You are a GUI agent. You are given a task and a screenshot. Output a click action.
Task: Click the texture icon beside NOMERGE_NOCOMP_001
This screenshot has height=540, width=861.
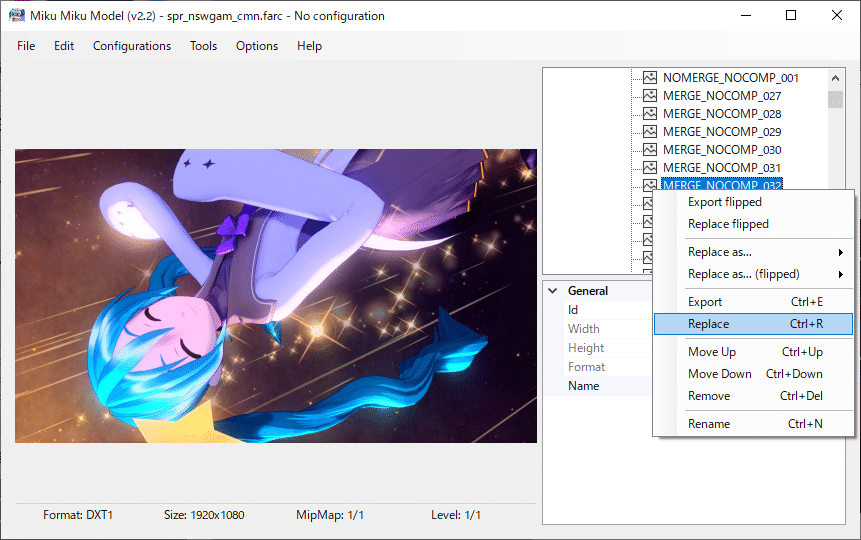[x=650, y=77]
